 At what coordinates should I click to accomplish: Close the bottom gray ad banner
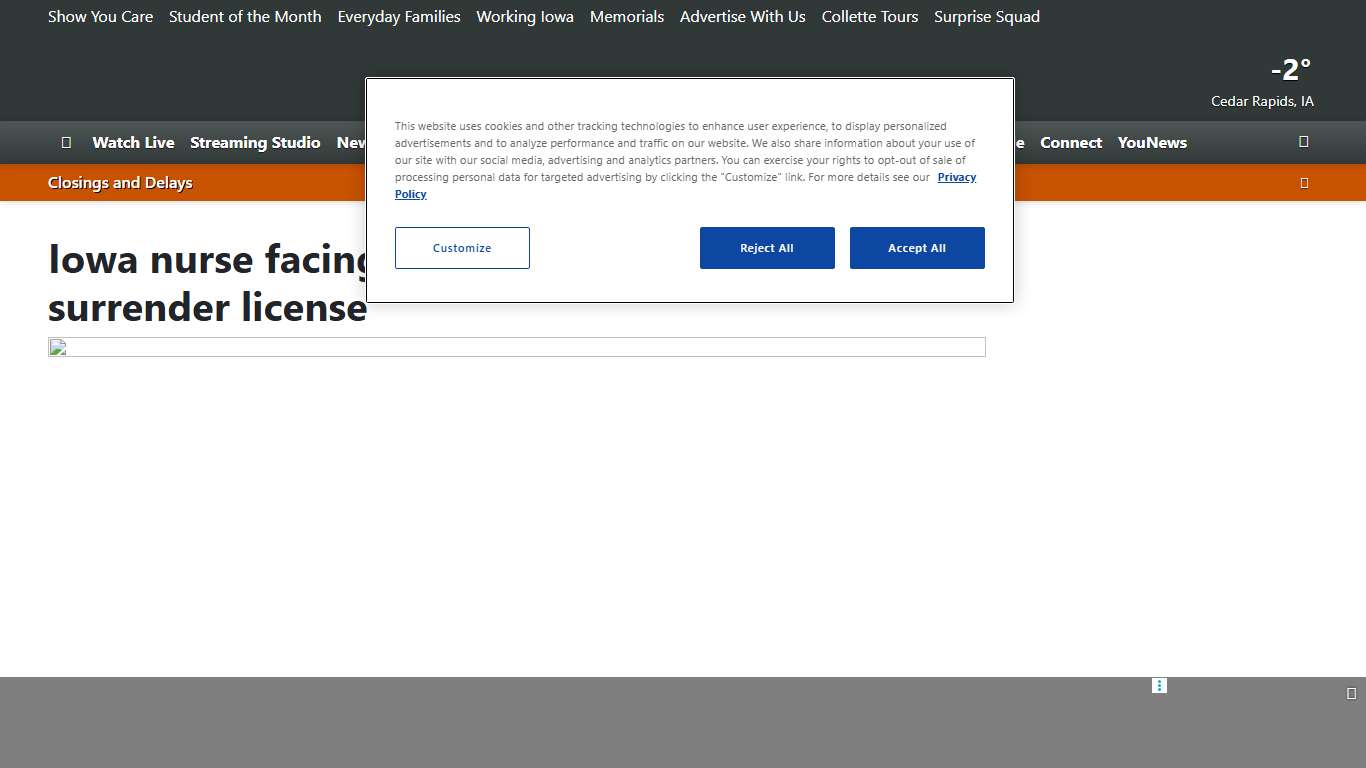pyautogui.click(x=1351, y=694)
